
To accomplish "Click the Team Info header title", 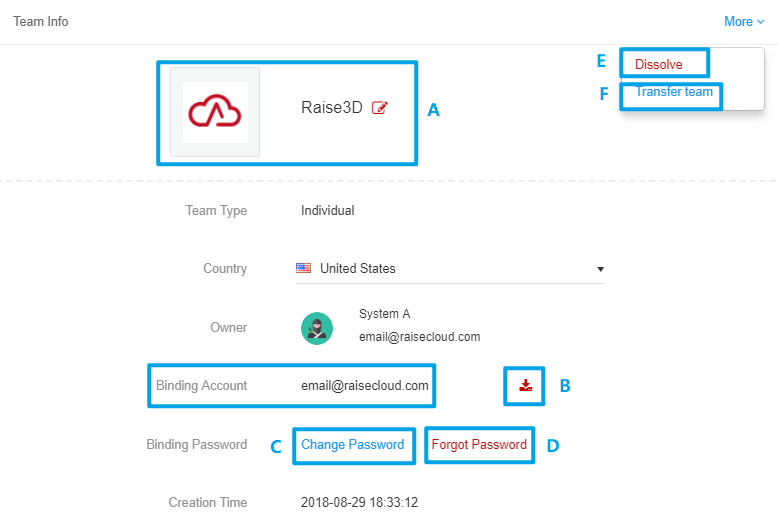I will click(x=41, y=21).
